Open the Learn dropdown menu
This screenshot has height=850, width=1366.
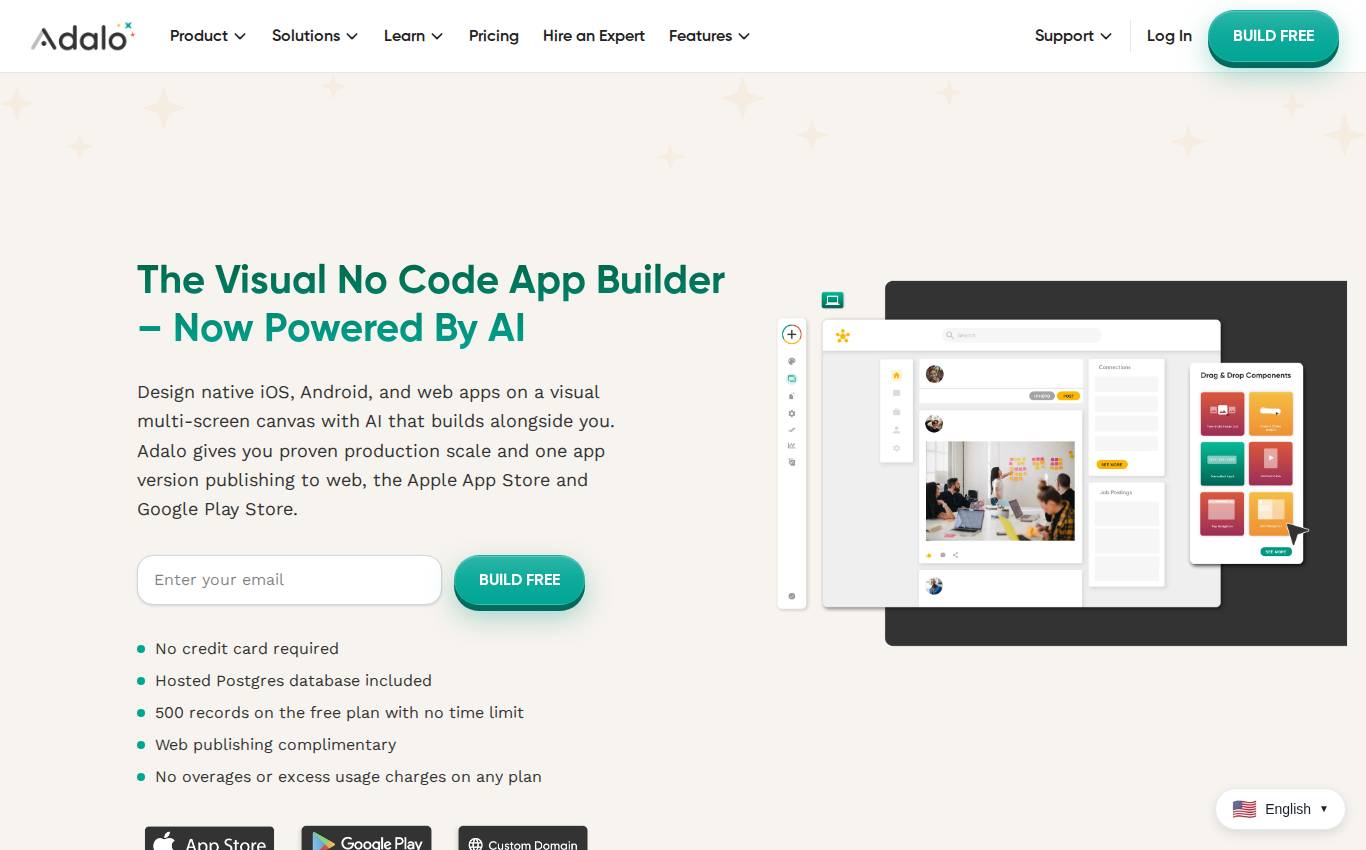(x=413, y=36)
